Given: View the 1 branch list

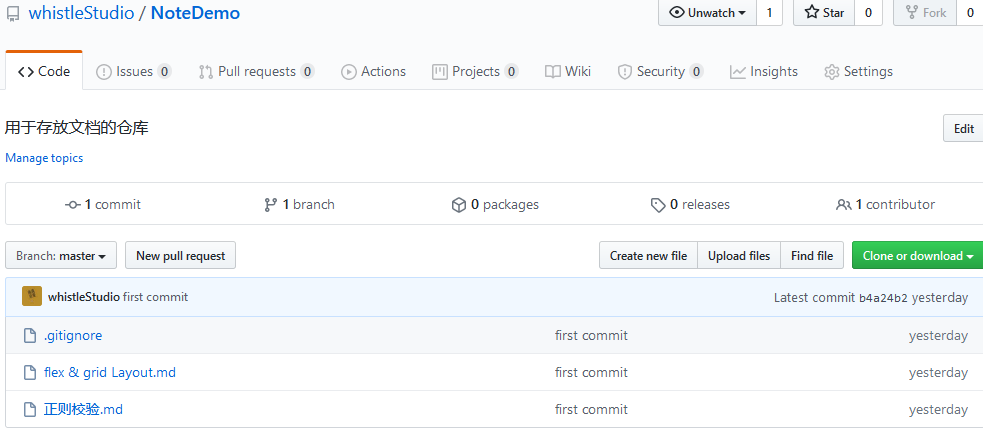Looking at the screenshot, I should 299,205.
